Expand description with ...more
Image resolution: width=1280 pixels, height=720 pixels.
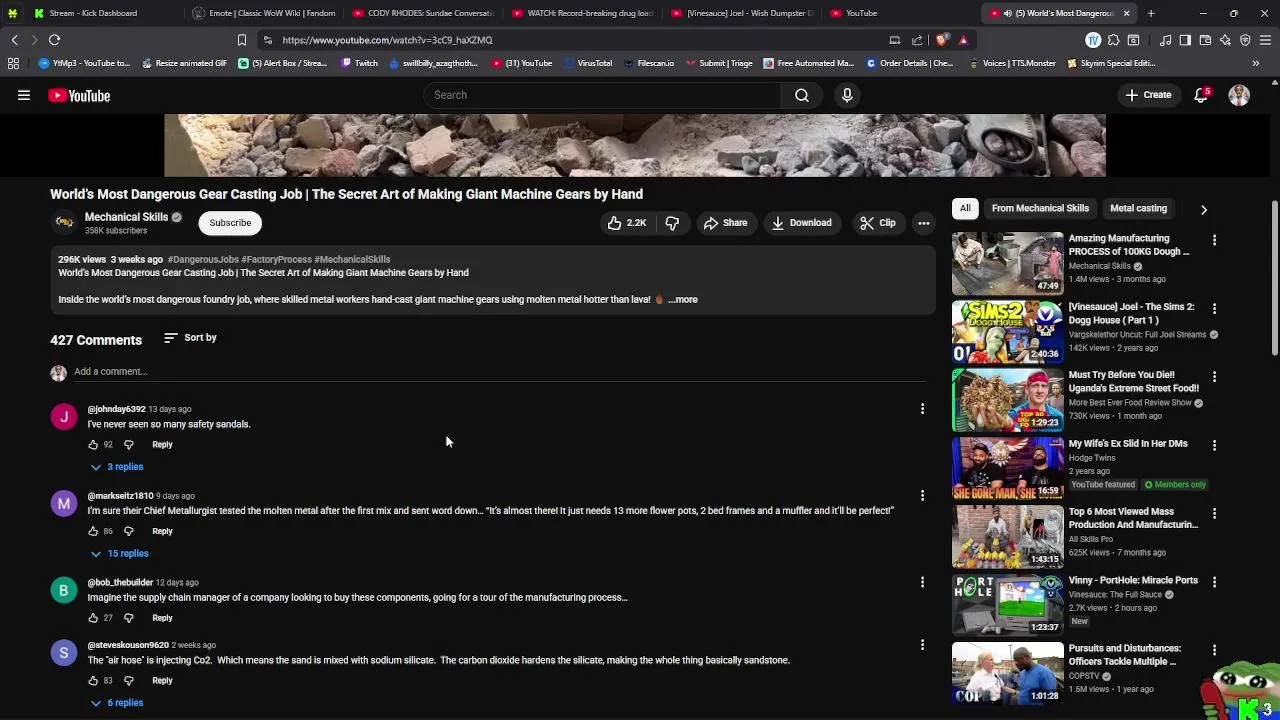683,300
